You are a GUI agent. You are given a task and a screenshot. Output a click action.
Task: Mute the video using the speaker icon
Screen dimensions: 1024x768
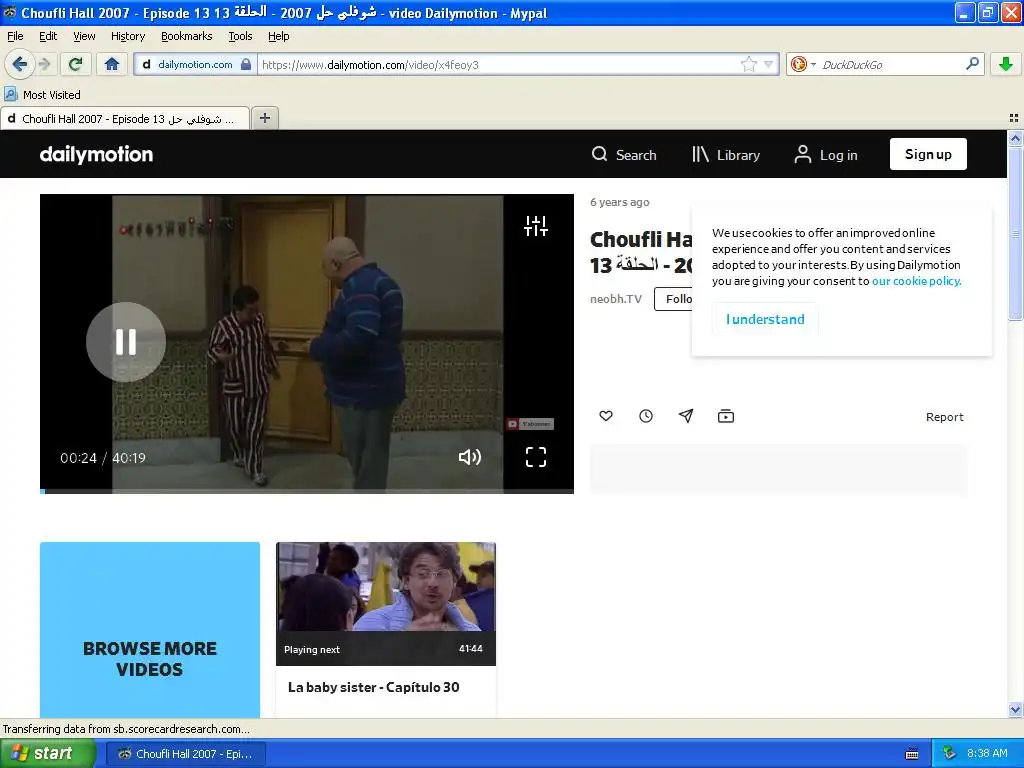click(470, 457)
